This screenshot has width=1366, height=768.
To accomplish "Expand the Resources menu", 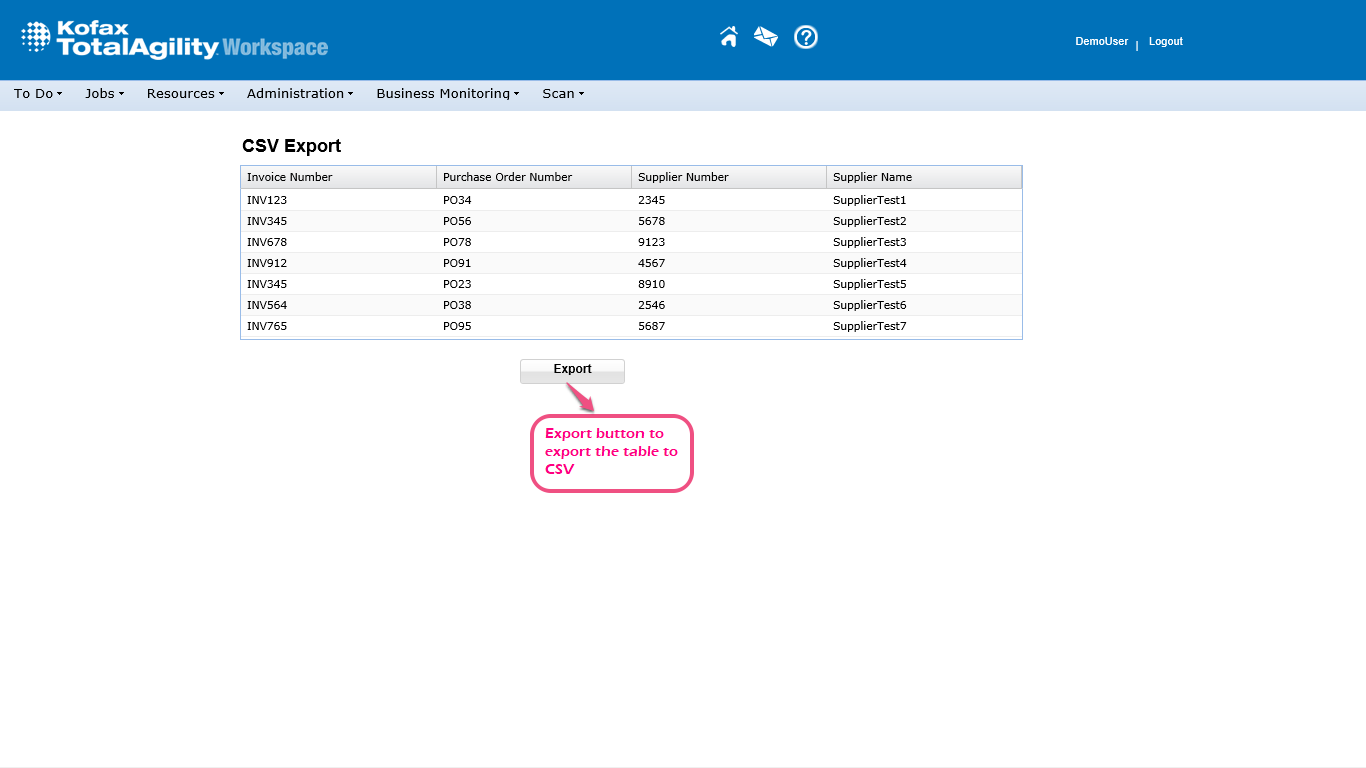I will point(185,94).
